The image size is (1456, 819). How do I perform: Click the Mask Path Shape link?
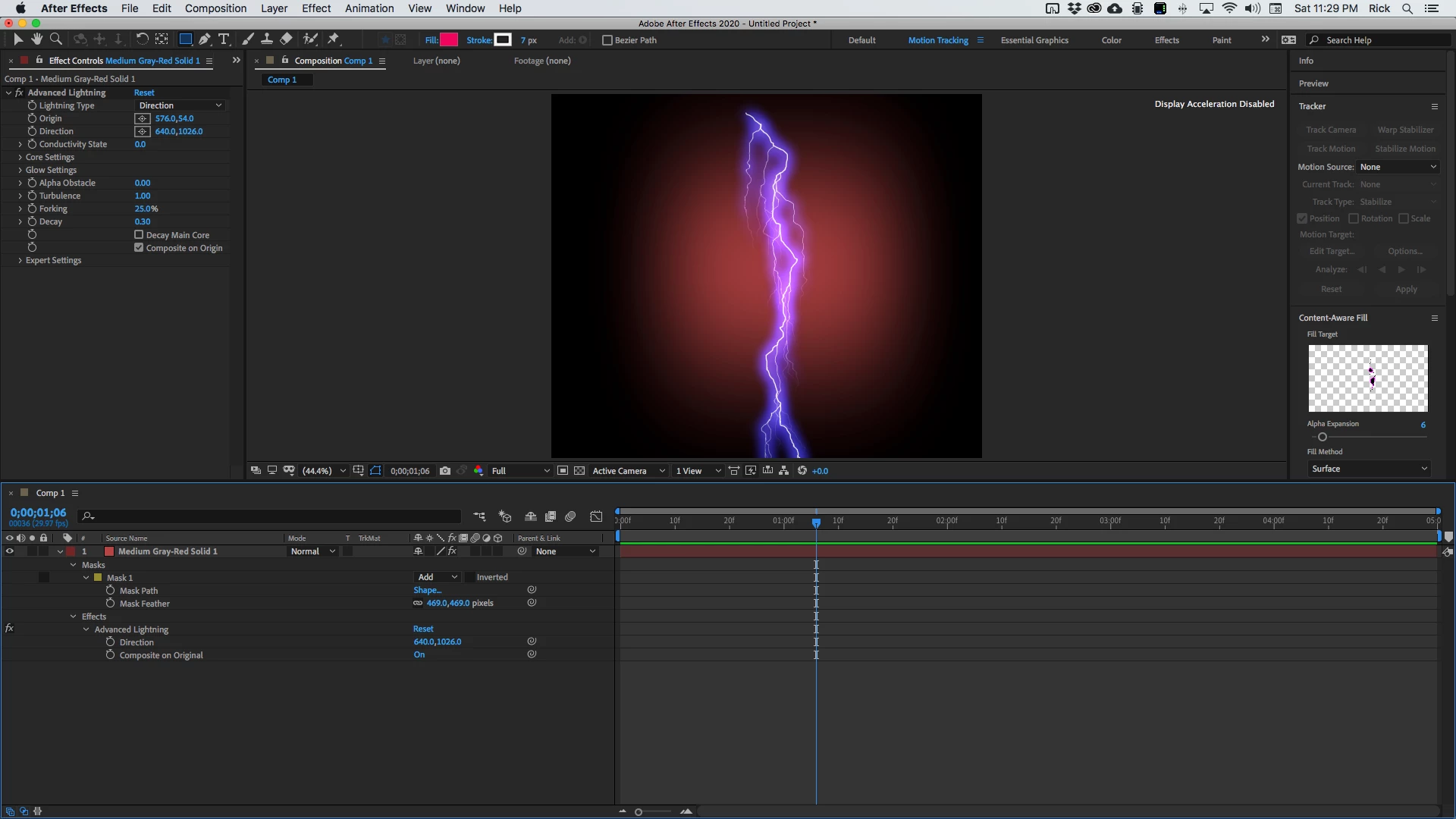(427, 591)
